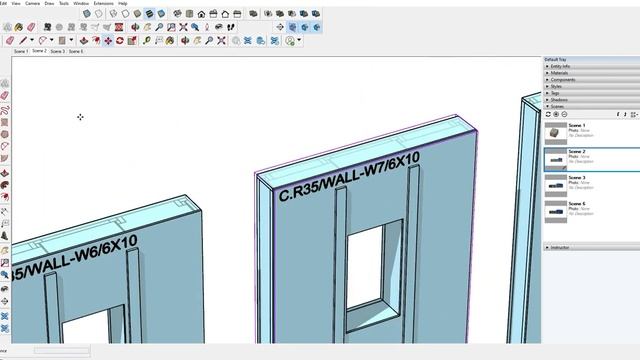Image resolution: width=640 pixels, height=360 pixels.
Task: Expand the Instructor tray panel
Action: [591, 247]
